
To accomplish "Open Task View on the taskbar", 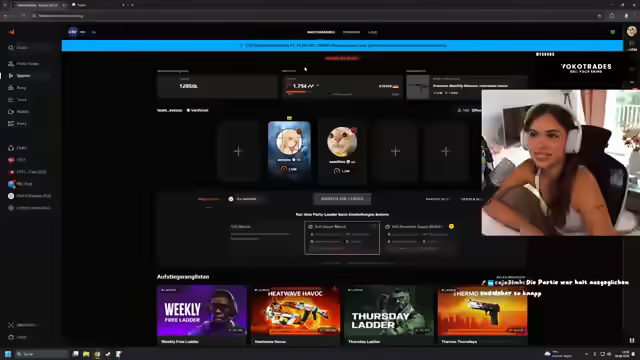I will (76, 354).
